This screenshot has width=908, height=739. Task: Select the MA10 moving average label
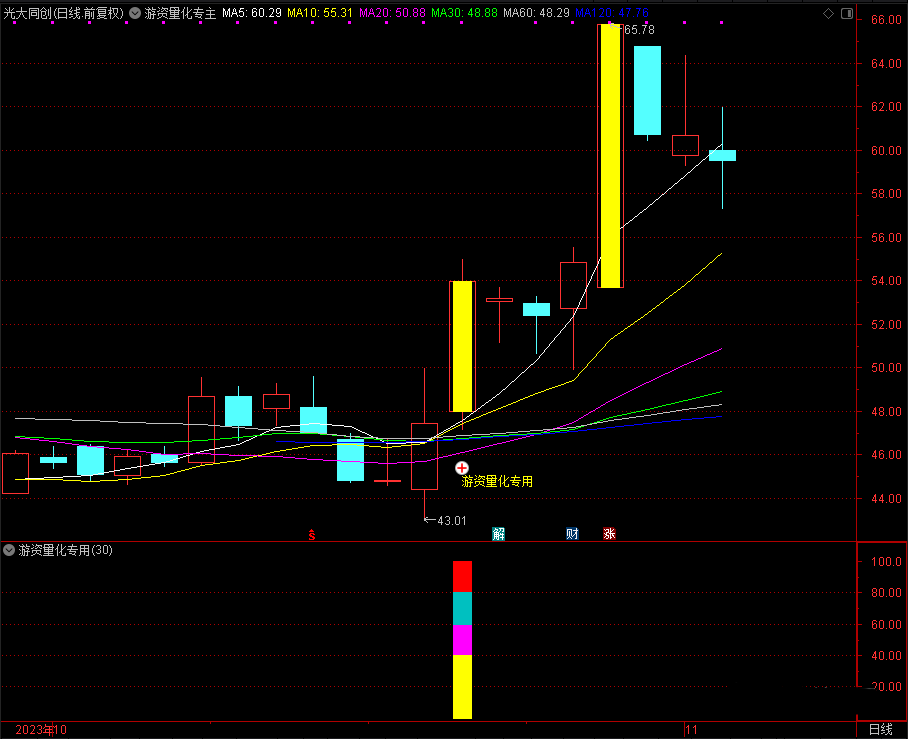click(x=320, y=13)
